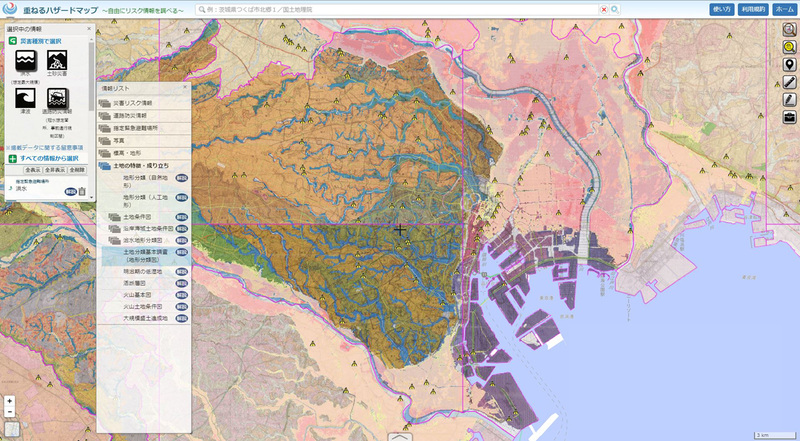The height and width of the screenshot is (441, 800).
Task: Toggle the 地形分類（自然地形） layer
Action: [x=145, y=181]
